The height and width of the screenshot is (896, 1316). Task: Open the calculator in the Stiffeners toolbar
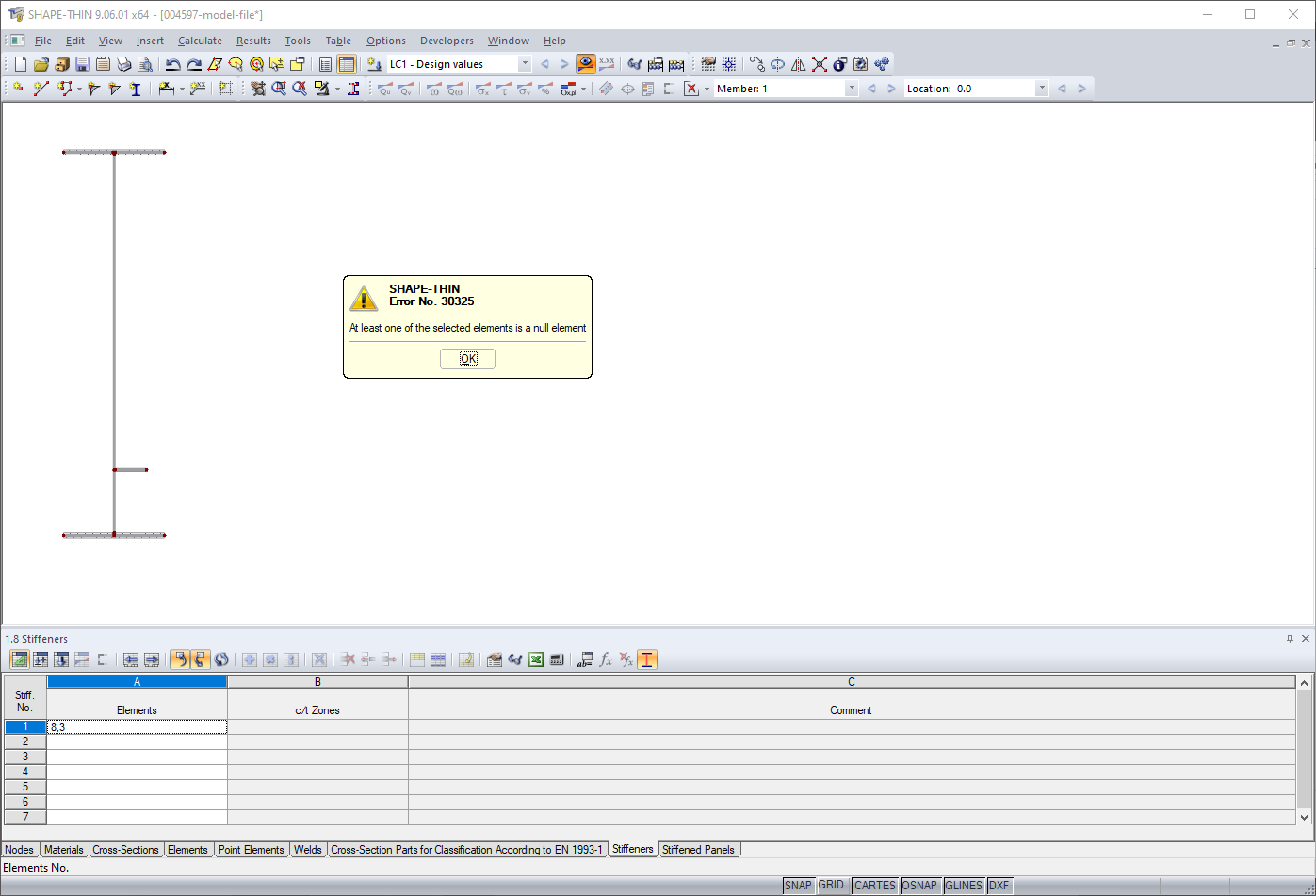[558, 660]
